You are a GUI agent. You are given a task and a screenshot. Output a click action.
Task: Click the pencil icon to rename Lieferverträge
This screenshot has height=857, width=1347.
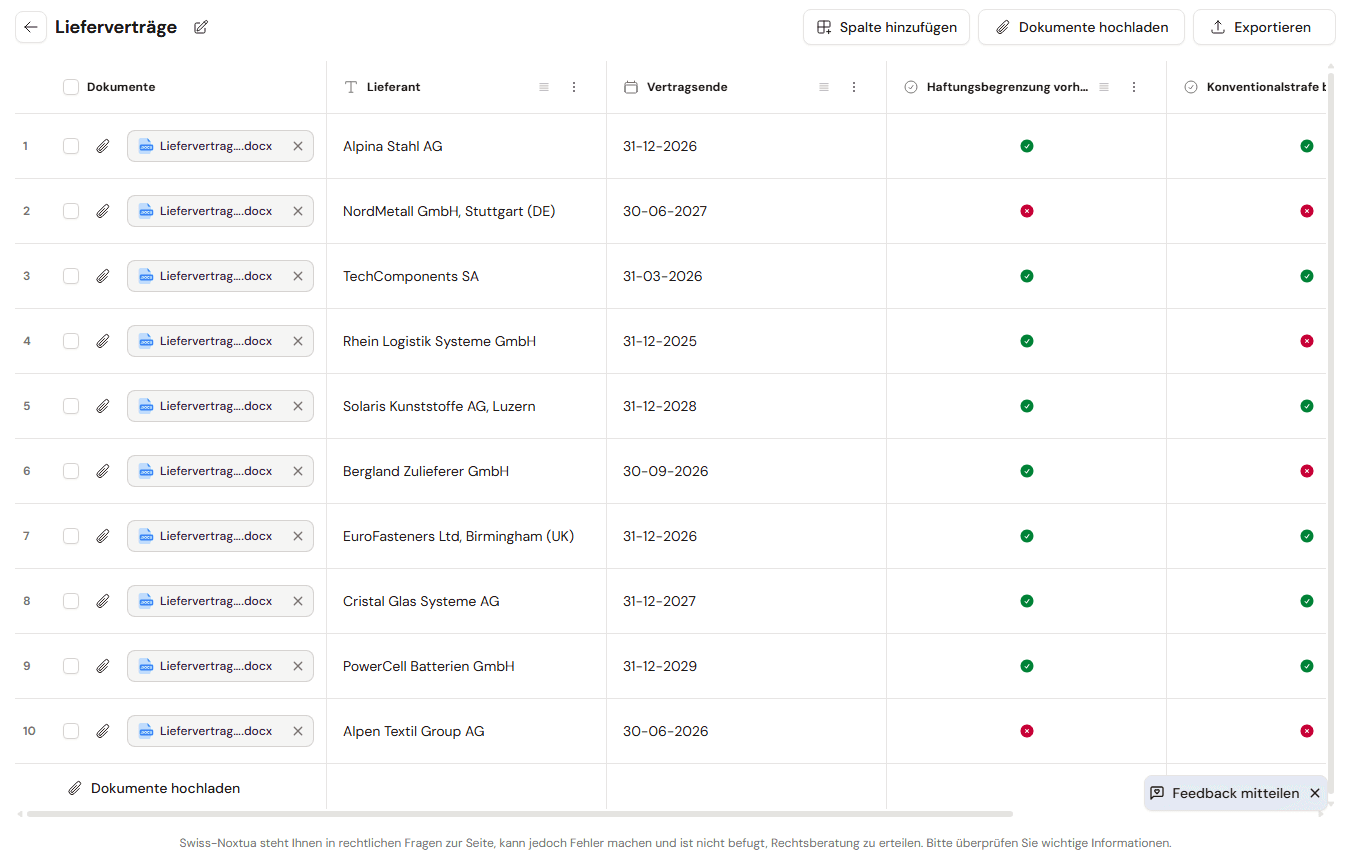coord(201,27)
